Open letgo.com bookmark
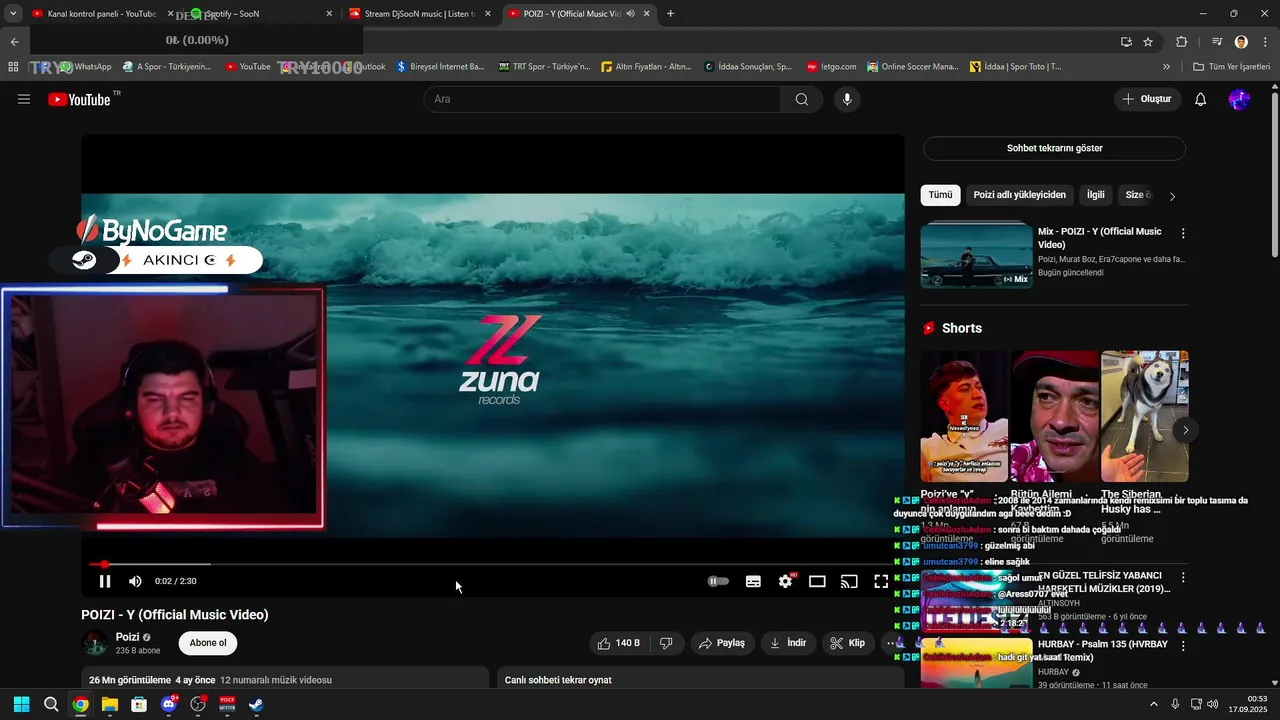This screenshot has width=1280, height=720. click(x=831, y=67)
